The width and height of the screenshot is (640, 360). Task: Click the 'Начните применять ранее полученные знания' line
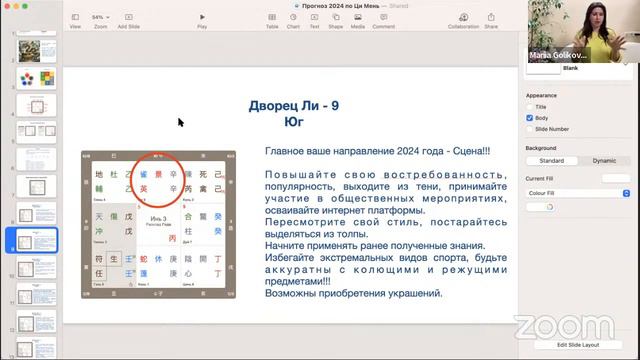375,246
